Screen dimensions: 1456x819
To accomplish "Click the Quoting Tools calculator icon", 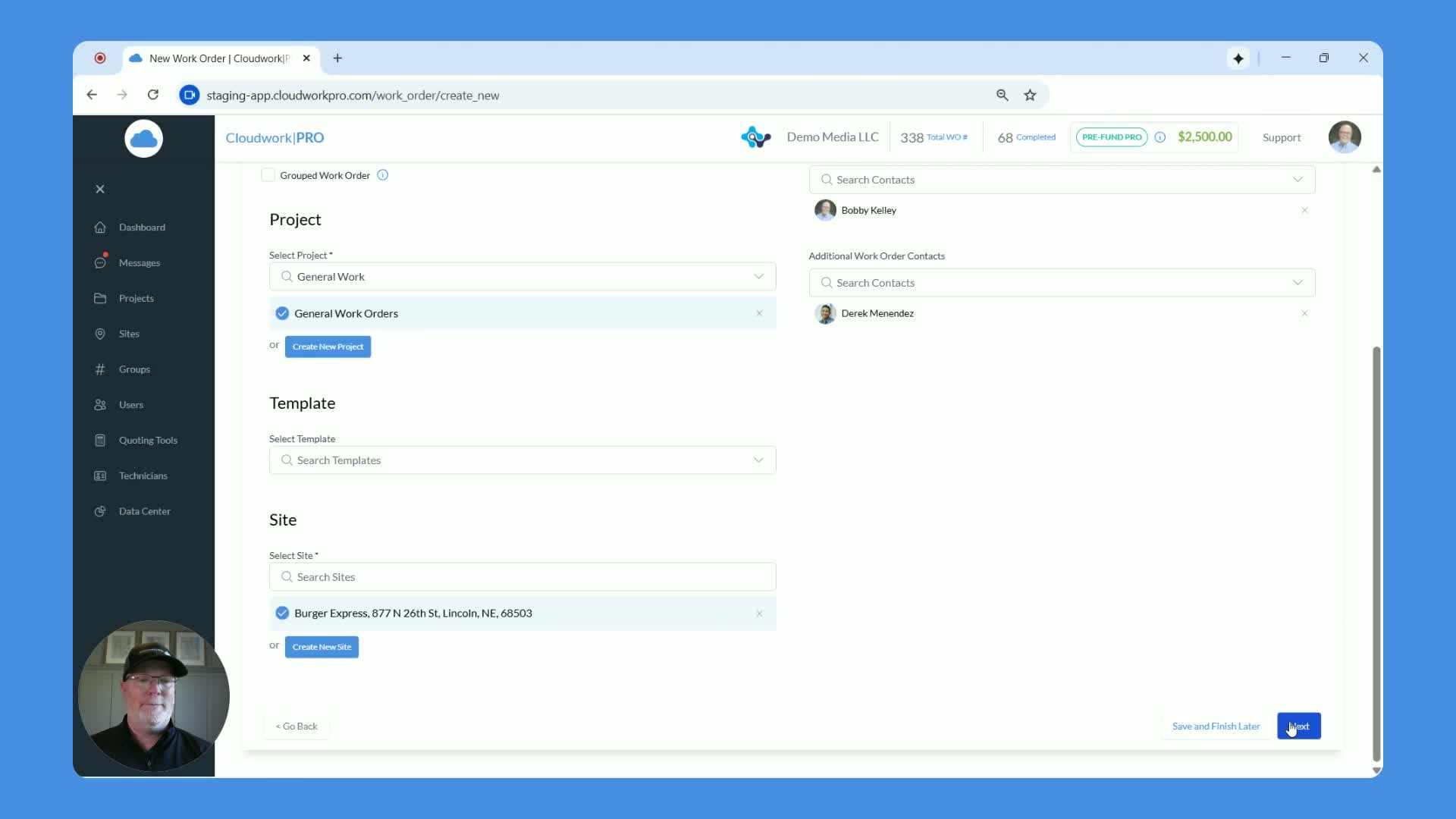I will 100,440.
